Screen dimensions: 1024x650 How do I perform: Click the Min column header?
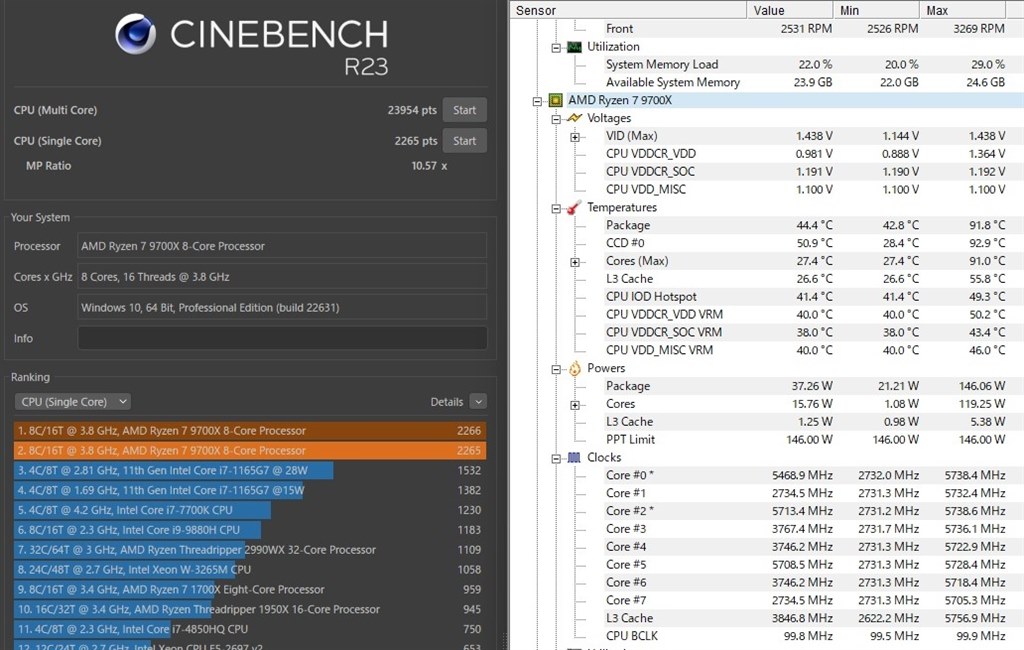point(876,10)
